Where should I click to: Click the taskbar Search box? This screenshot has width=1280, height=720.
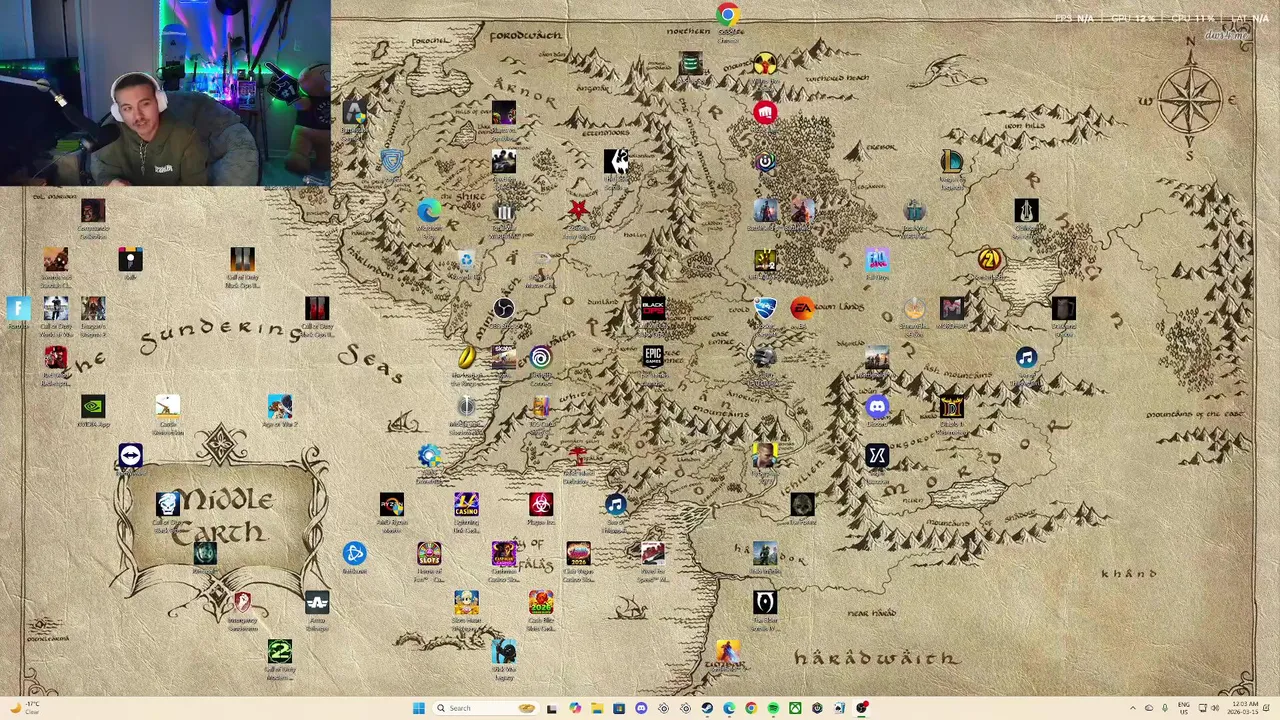click(485, 708)
